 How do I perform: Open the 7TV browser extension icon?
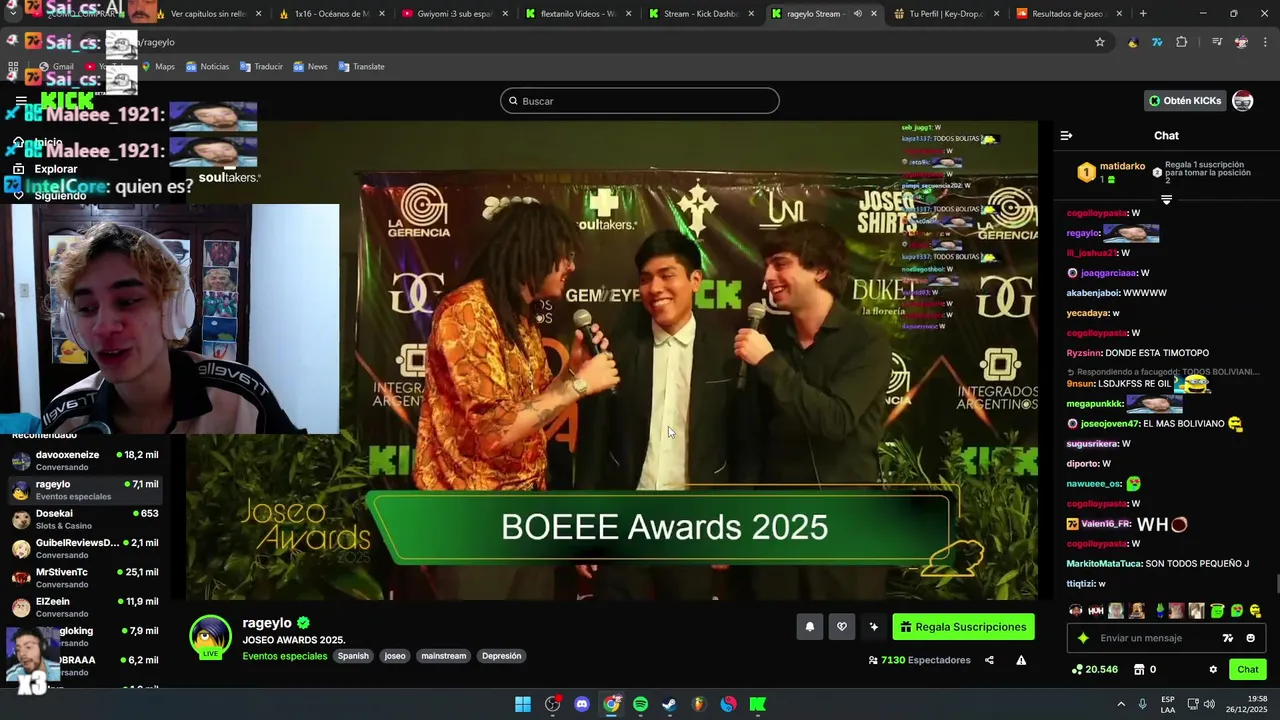(1157, 42)
